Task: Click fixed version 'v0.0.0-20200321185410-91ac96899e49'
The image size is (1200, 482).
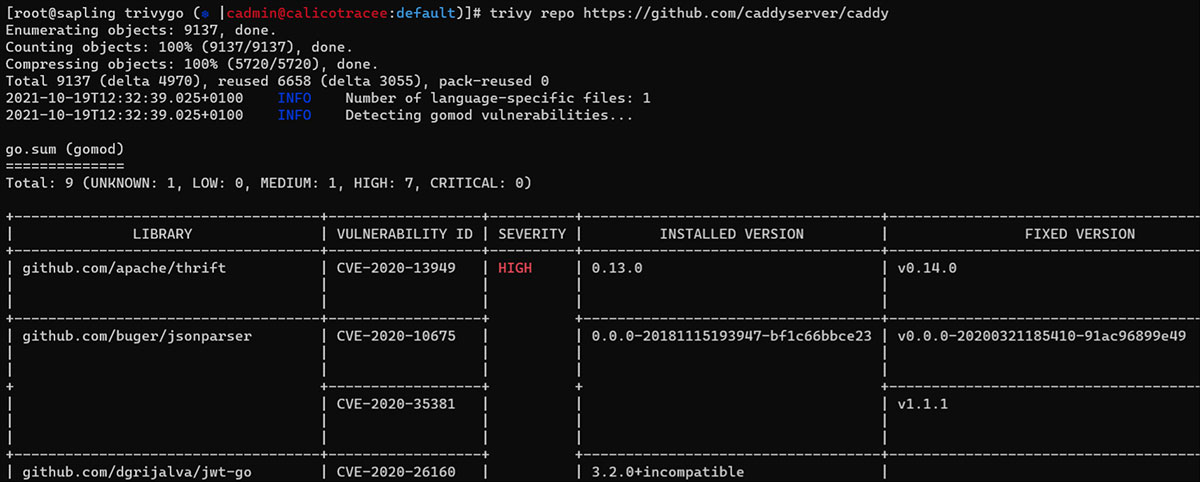Action: click(1042, 336)
